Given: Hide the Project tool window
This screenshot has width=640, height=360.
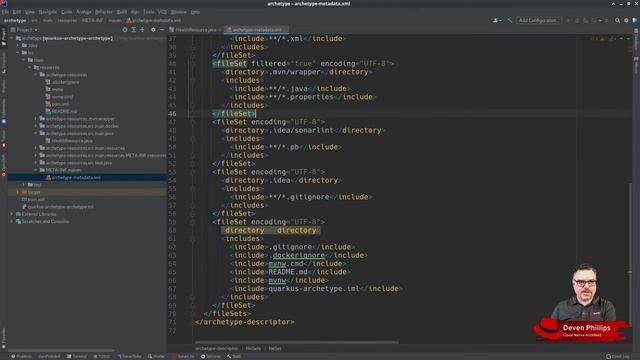Looking at the screenshot, I should pyautogui.click(x=162, y=30).
